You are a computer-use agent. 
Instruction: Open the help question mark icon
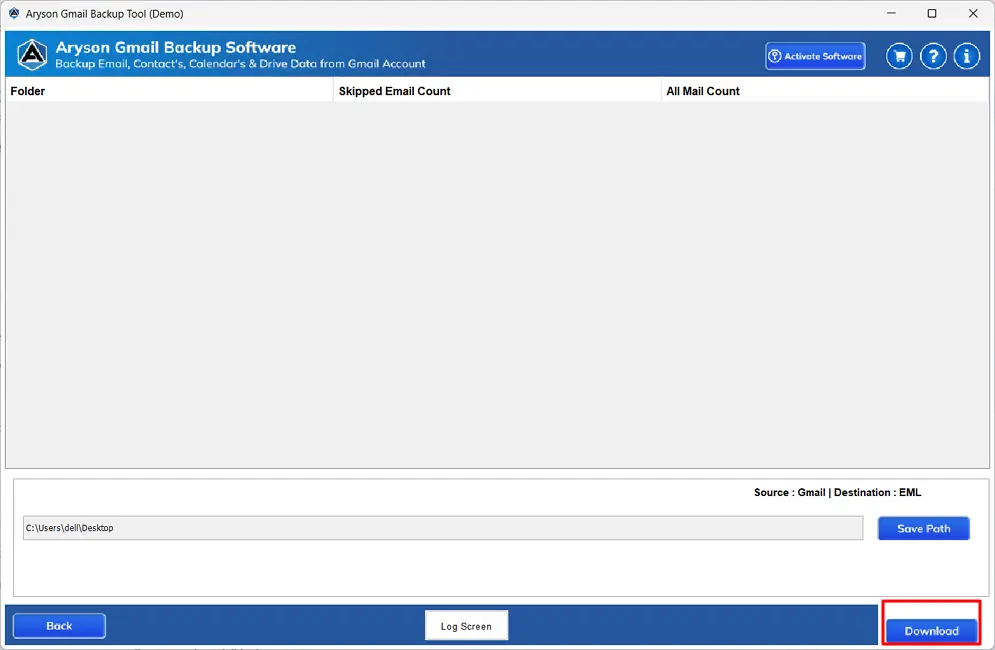tap(933, 56)
